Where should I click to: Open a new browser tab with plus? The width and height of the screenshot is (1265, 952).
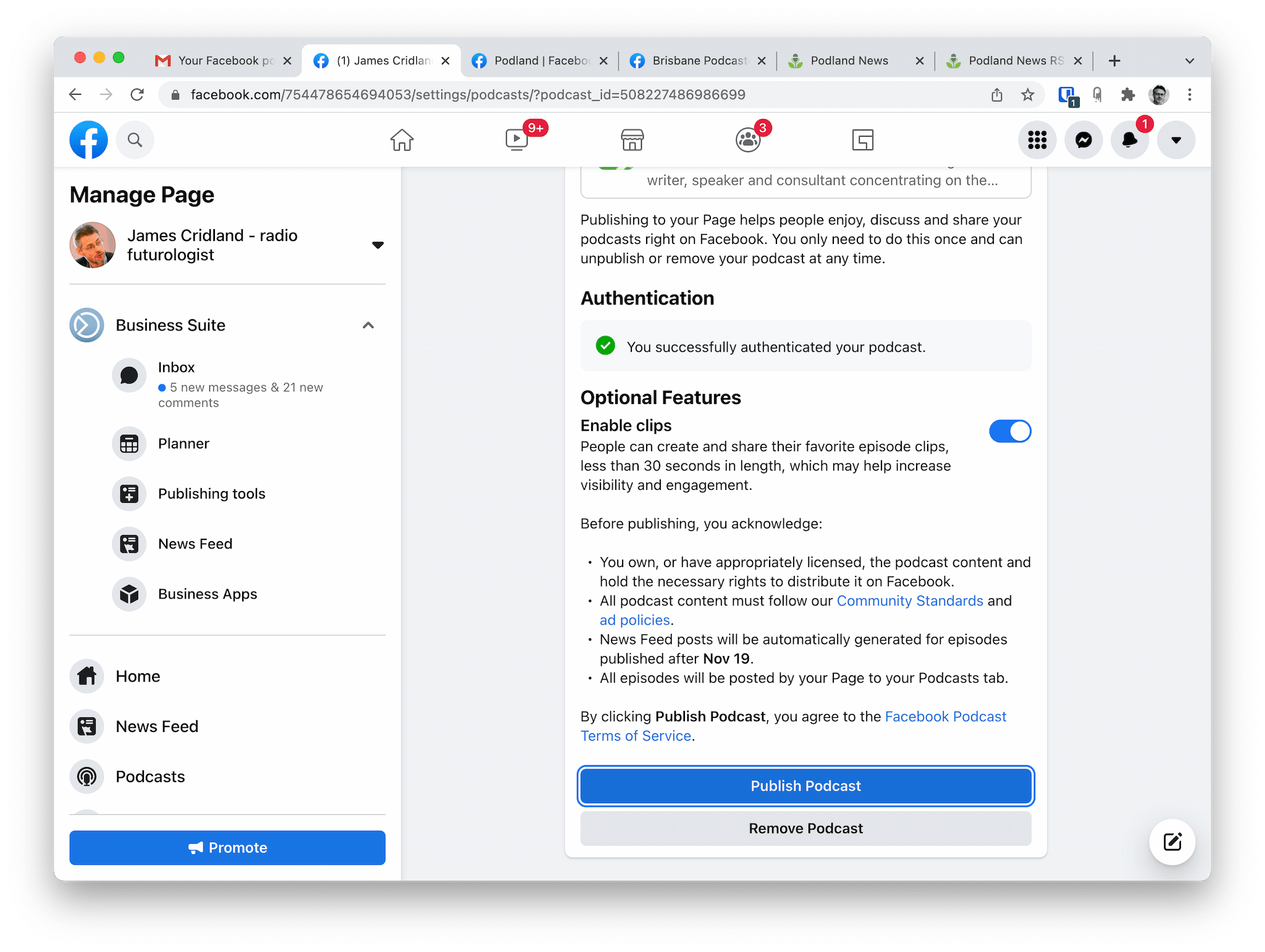(1114, 61)
